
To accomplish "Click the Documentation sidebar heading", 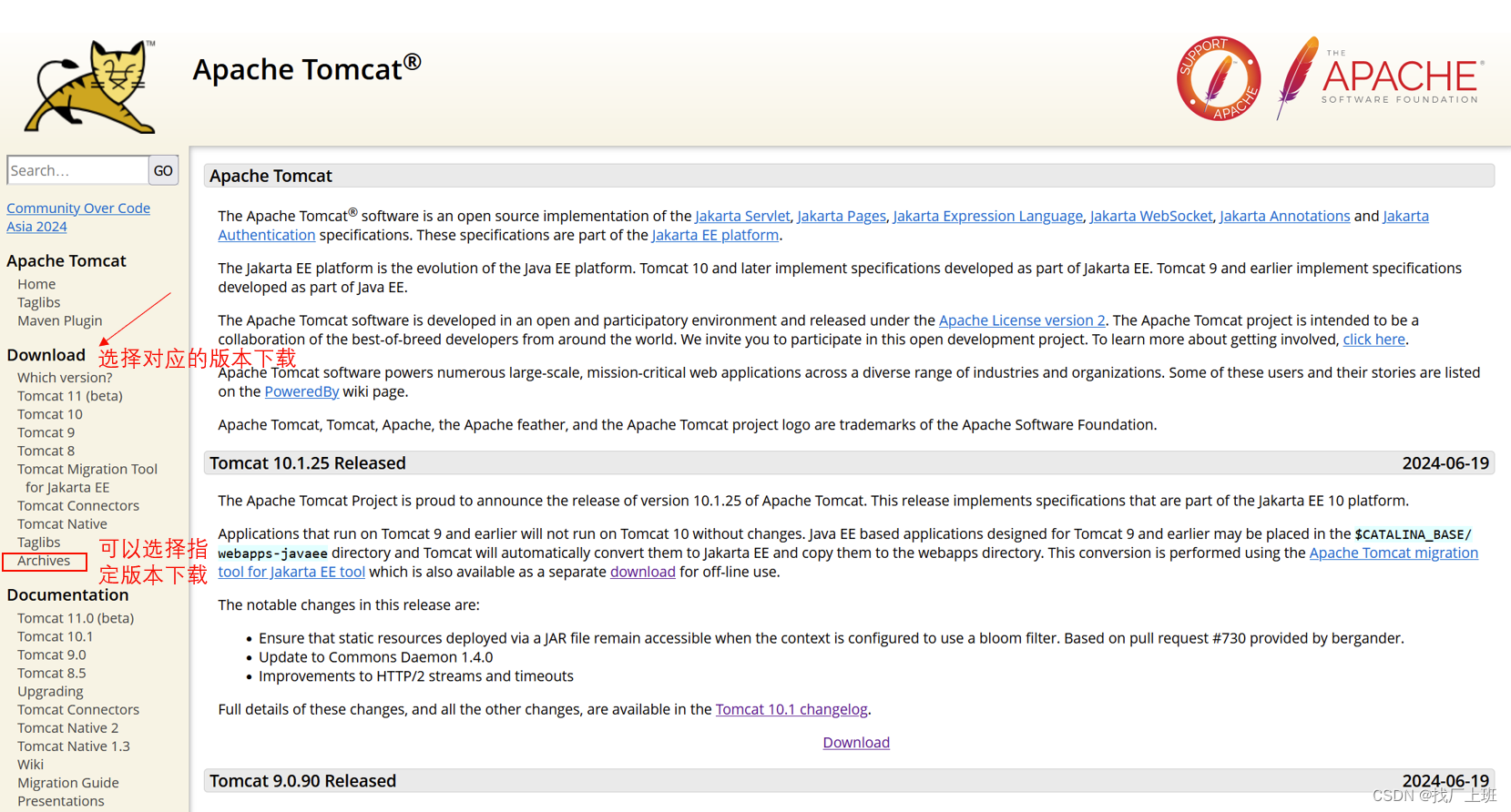I will (x=67, y=594).
